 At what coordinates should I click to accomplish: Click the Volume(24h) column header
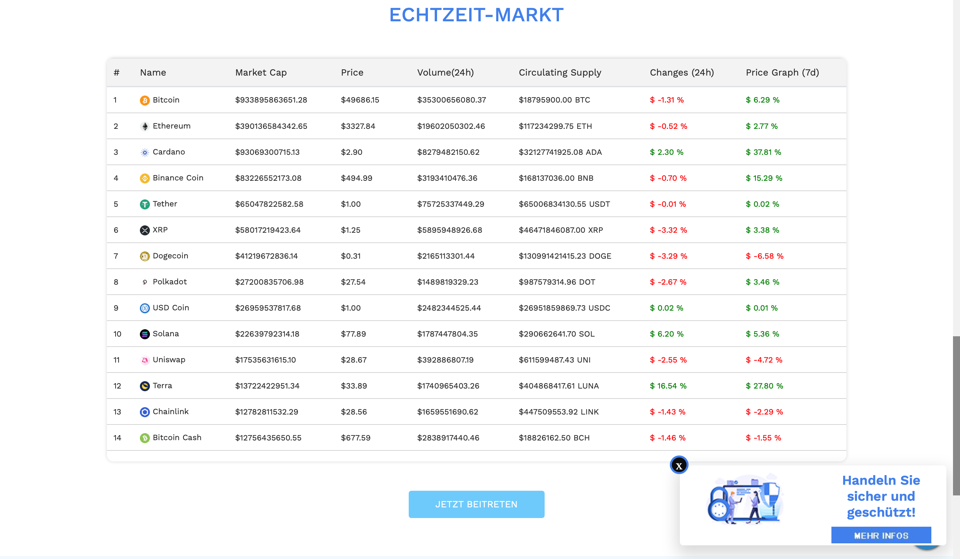(445, 72)
